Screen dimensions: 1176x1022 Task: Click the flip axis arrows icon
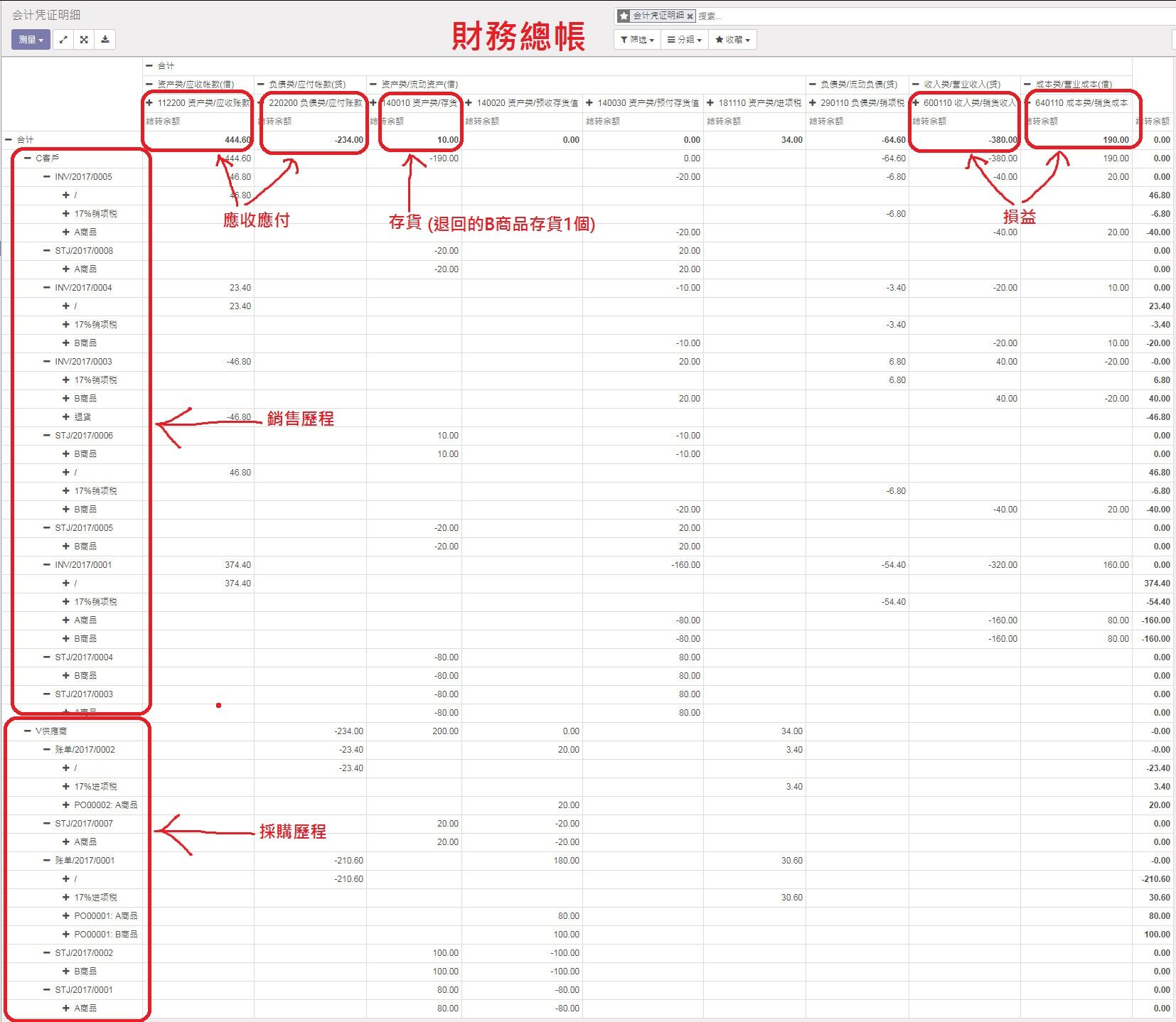pyautogui.click(x=63, y=40)
